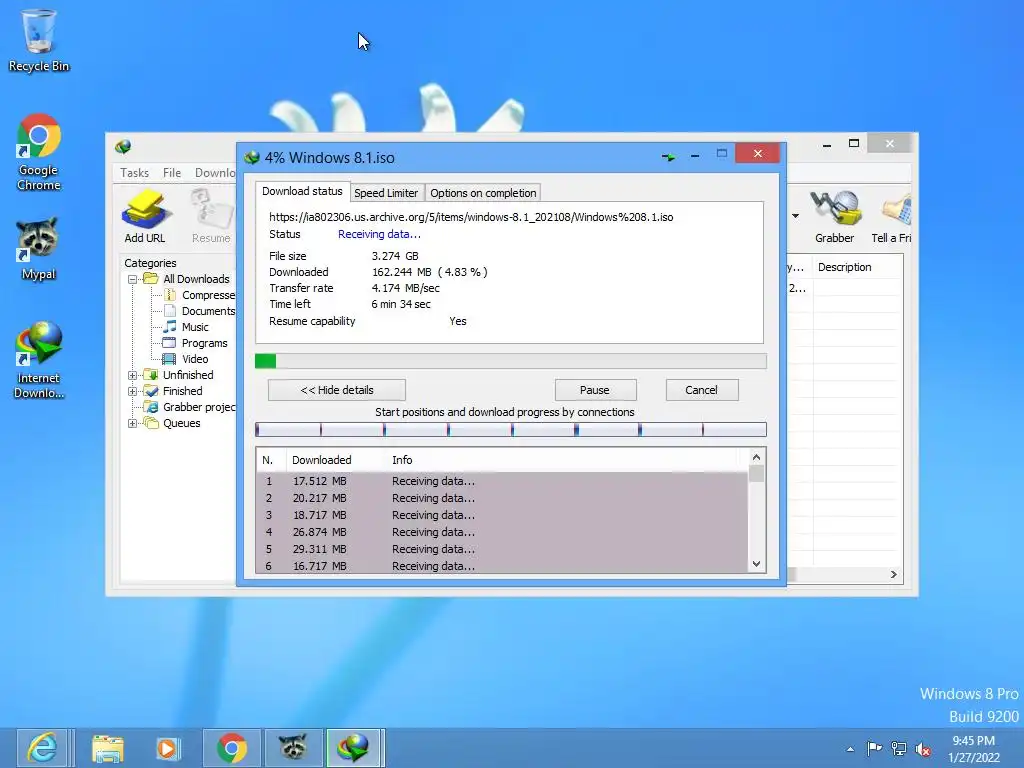Screen dimensions: 1024x768
Task: Click the Add URL toolbar icon
Action: pyautogui.click(x=145, y=216)
